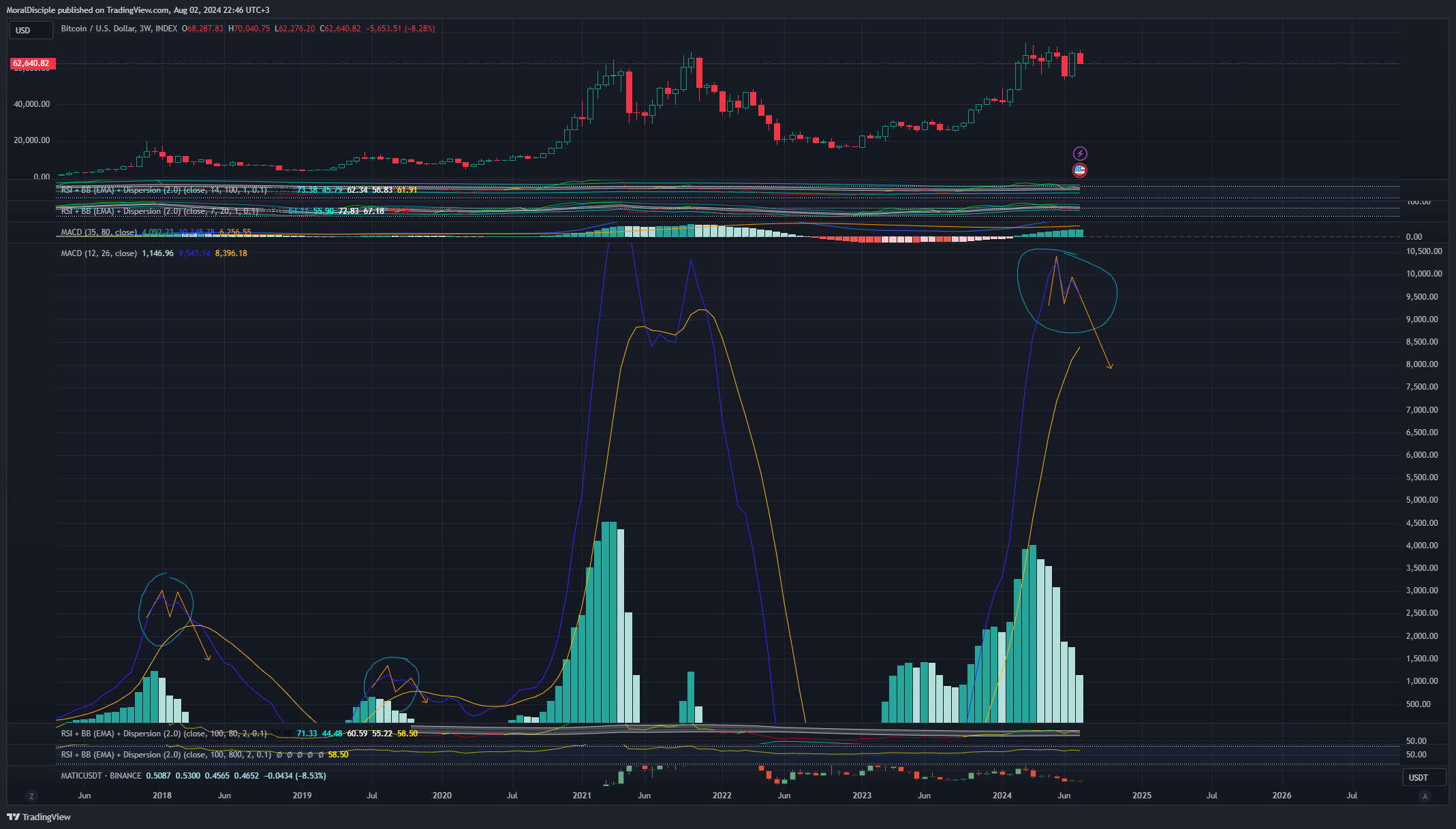Screen dimensions: 1456x829
Task: Click the L62,276.20 low price value
Action: pyautogui.click(x=295, y=29)
